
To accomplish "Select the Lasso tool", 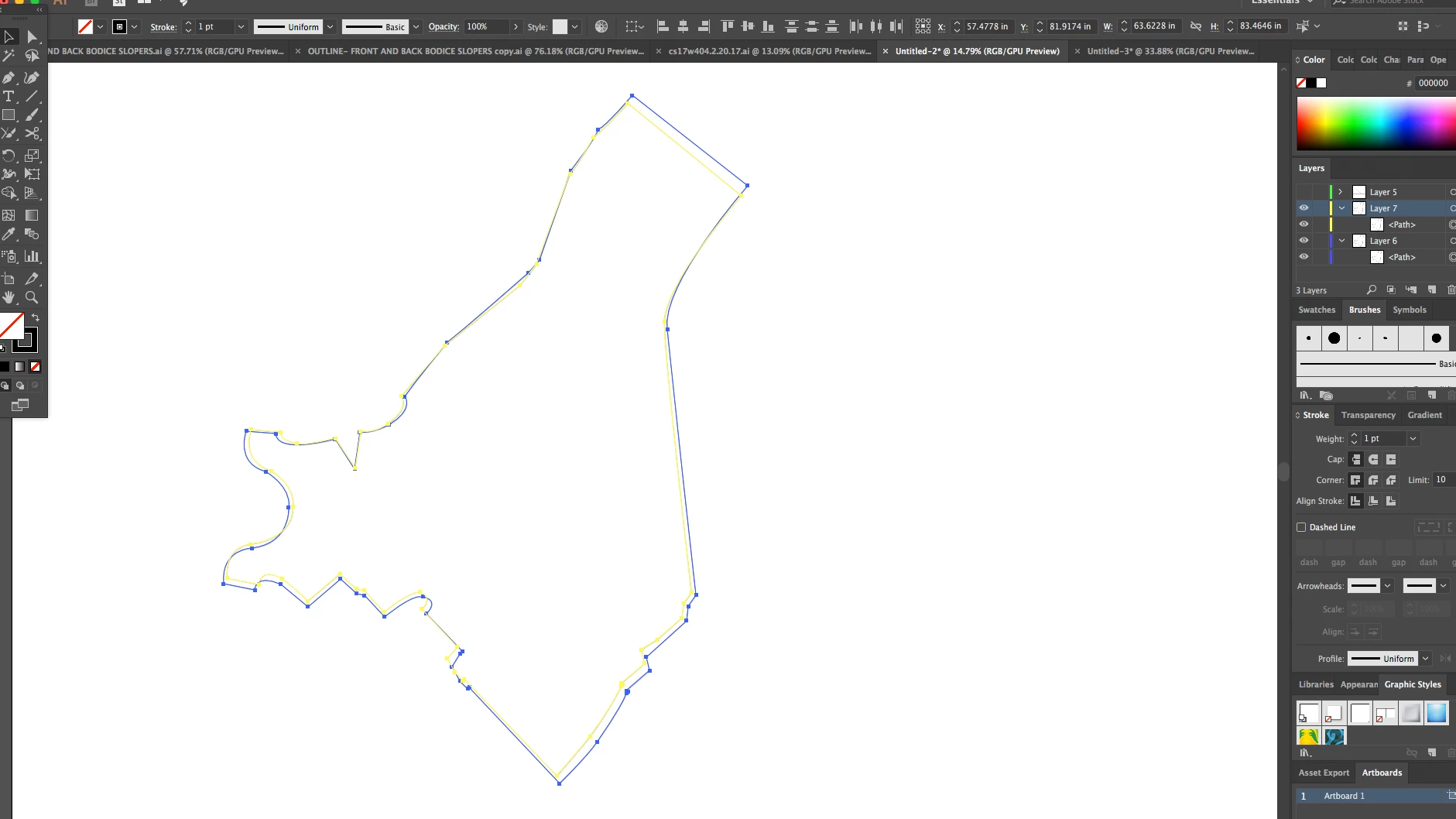I will (x=32, y=56).
